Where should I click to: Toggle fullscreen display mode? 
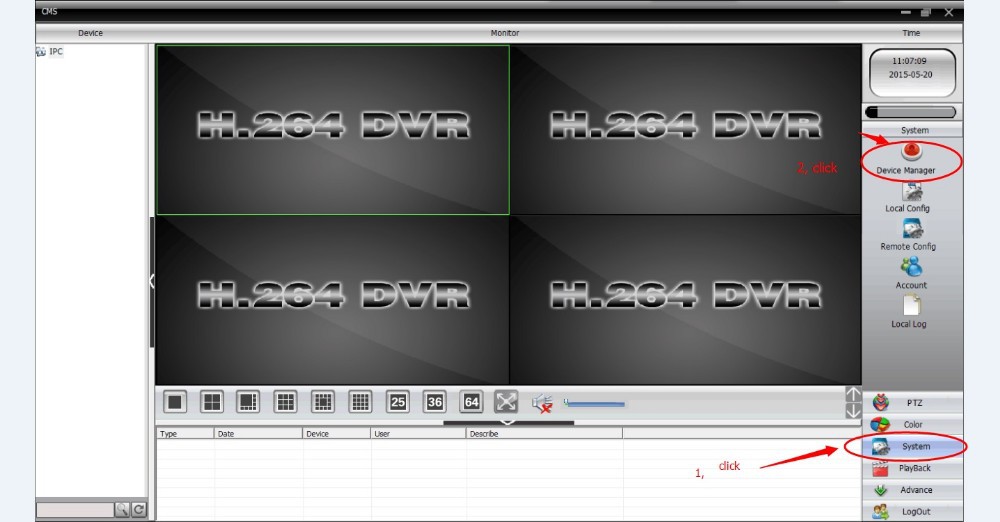(x=507, y=402)
